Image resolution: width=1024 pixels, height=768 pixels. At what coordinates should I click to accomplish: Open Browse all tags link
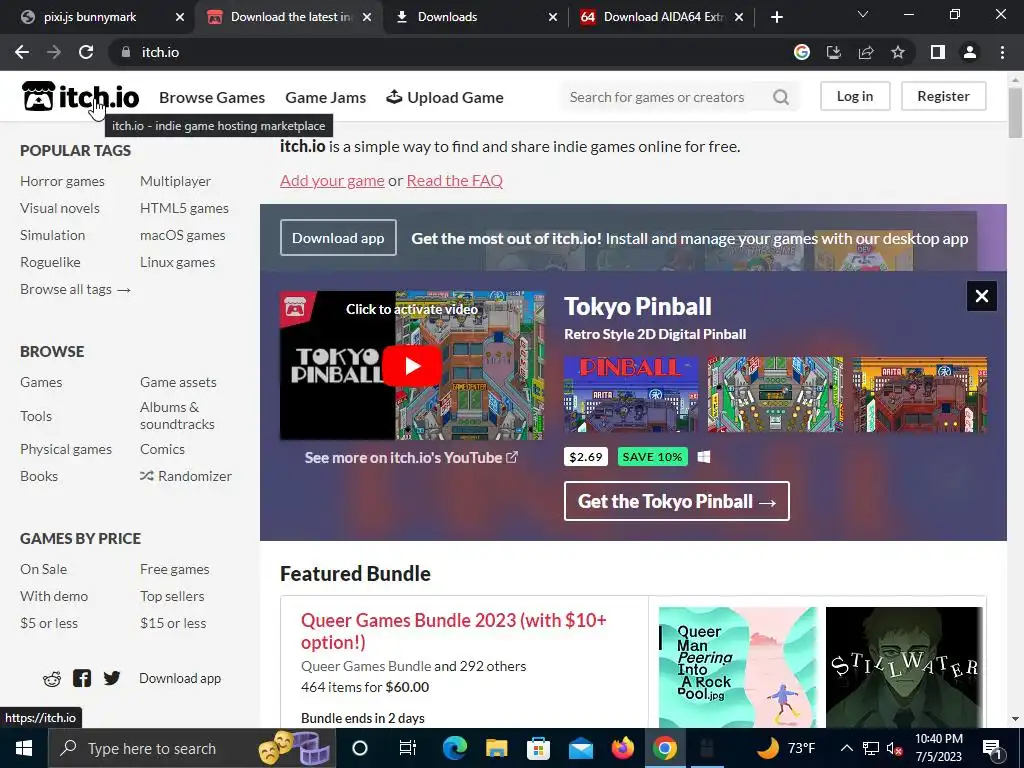75,289
